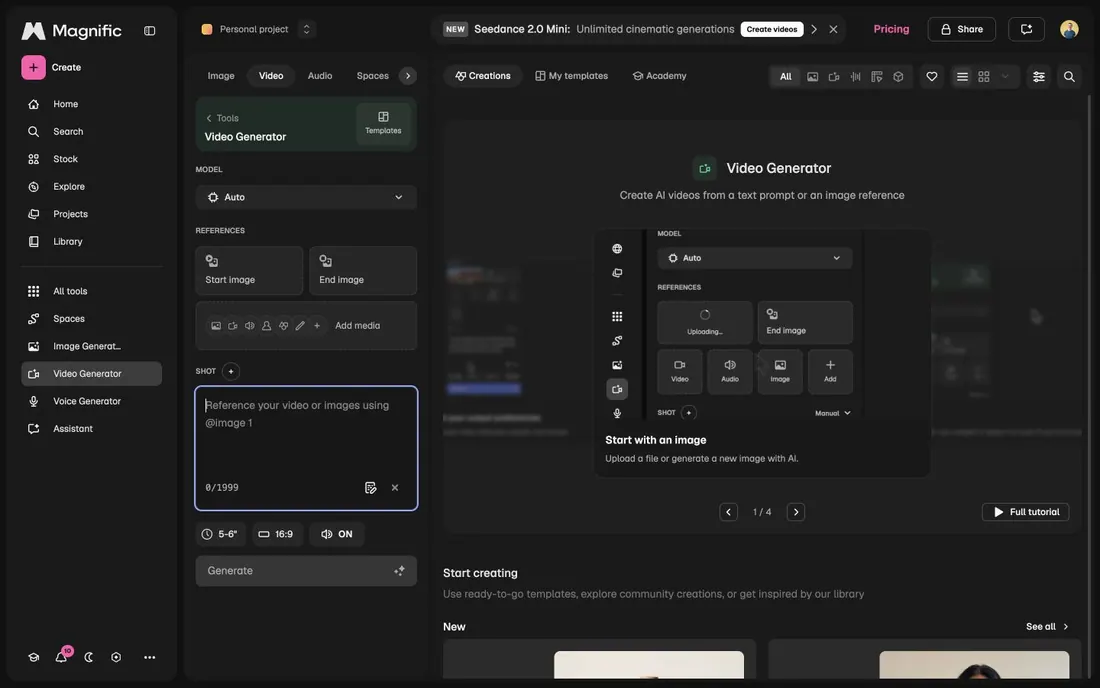Viewport: 1100px width, 688px height.
Task: Select the All filter
Action: (x=786, y=76)
